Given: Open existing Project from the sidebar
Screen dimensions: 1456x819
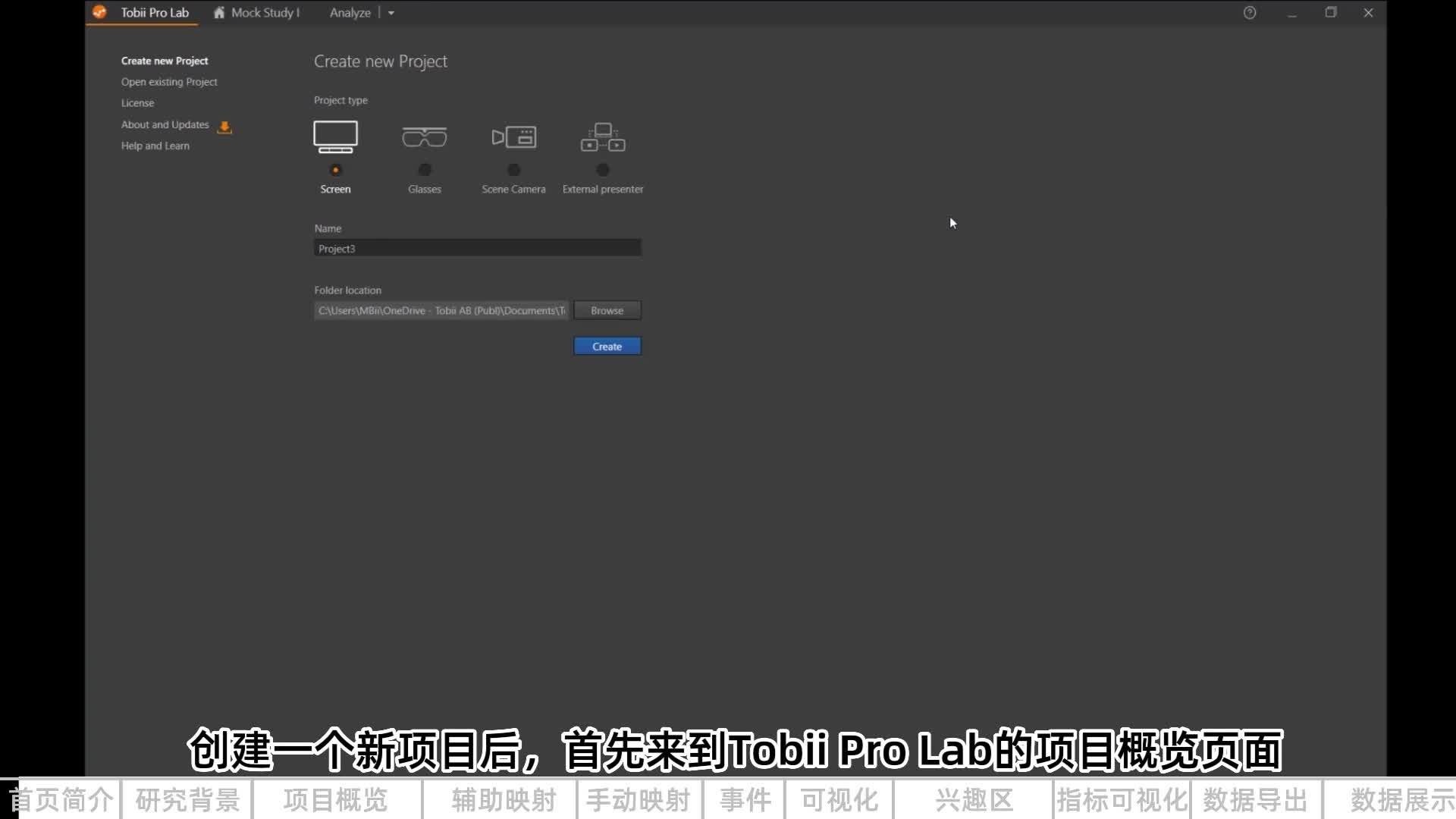Looking at the screenshot, I should tap(169, 81).
